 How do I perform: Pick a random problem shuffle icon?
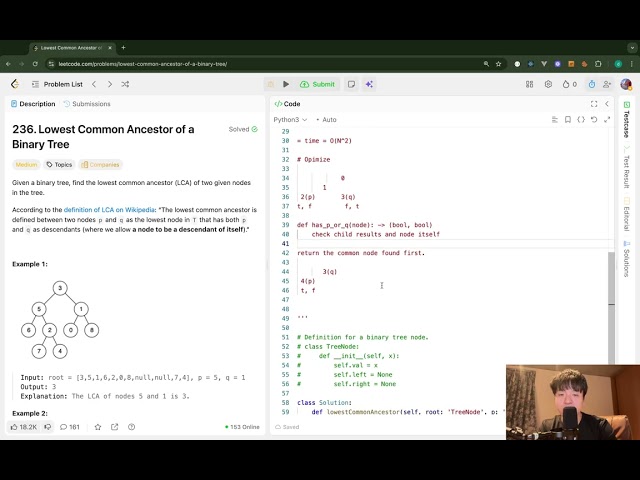point(125,84)
